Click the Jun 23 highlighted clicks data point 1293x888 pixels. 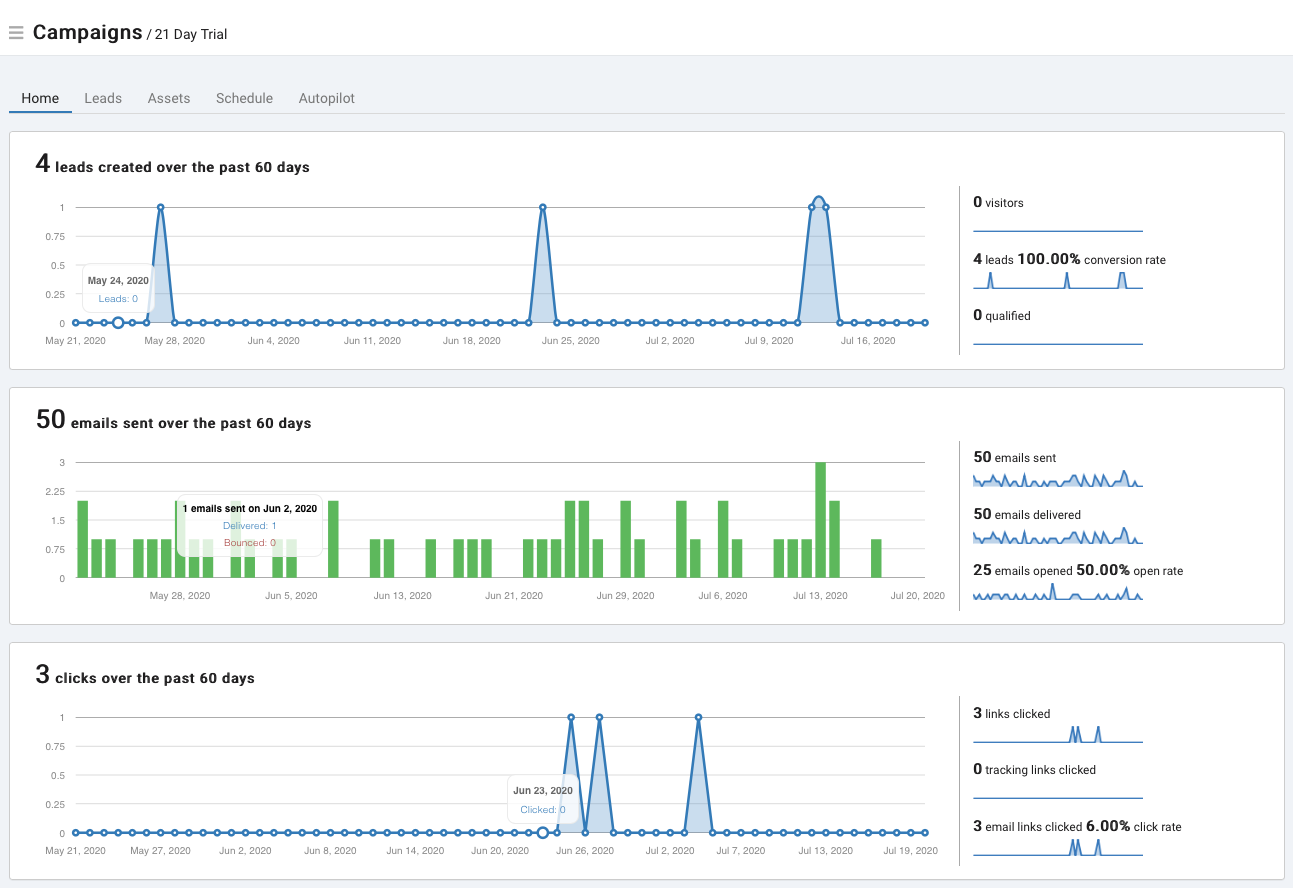pyautogui.click(x=543, y=833)
